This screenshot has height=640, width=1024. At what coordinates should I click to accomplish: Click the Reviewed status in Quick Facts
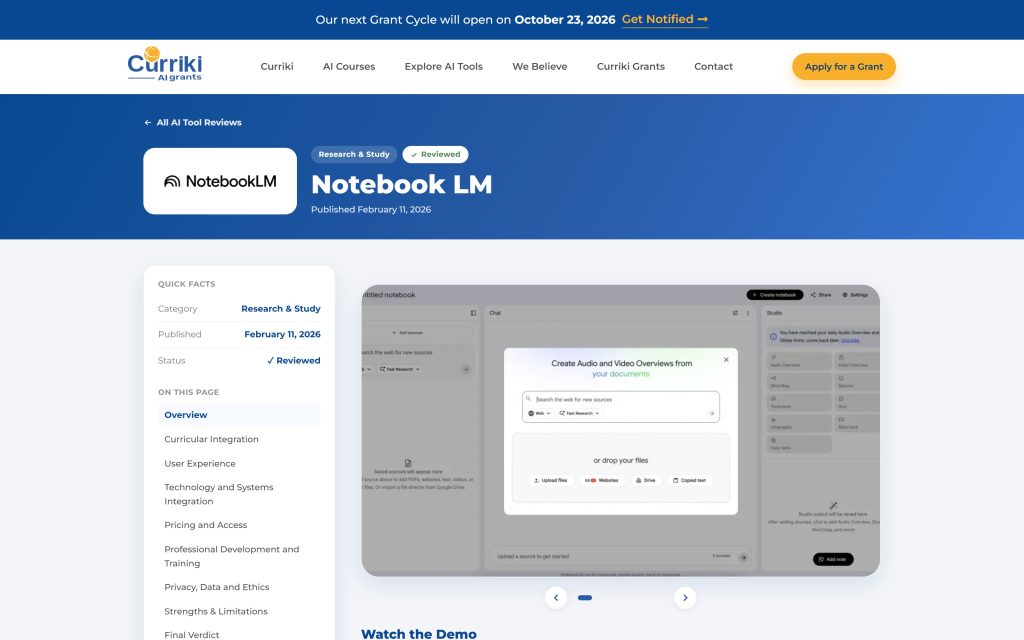(293, 360)
